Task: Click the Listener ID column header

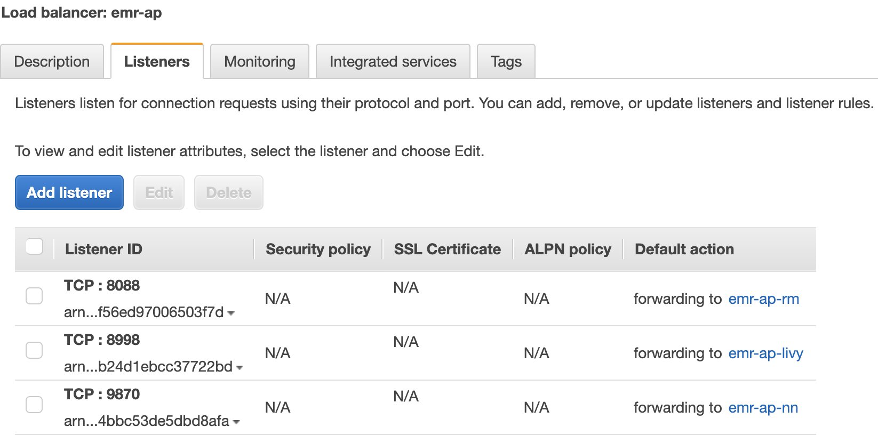Action: [x=104, y=249]
